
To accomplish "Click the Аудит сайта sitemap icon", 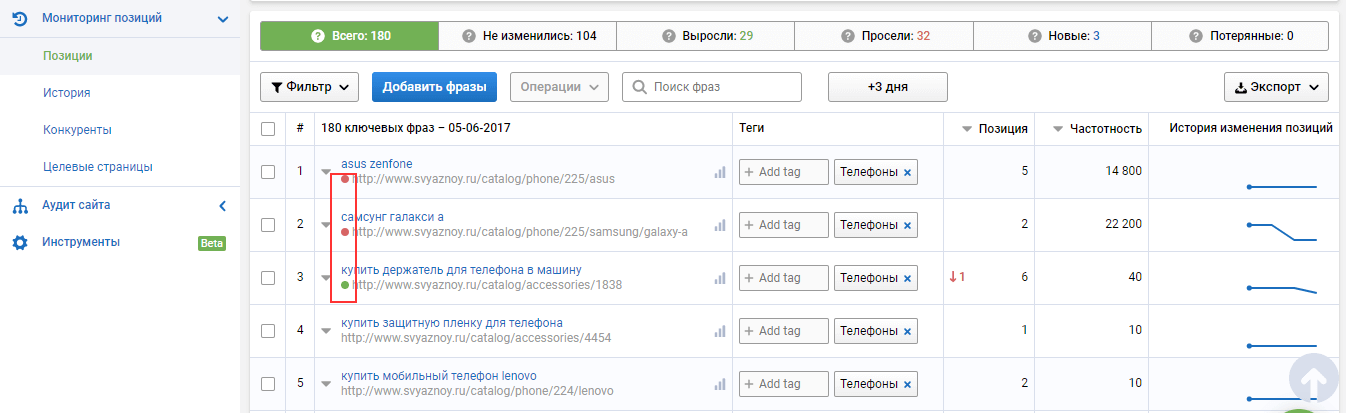I will (x=19, y=206).
